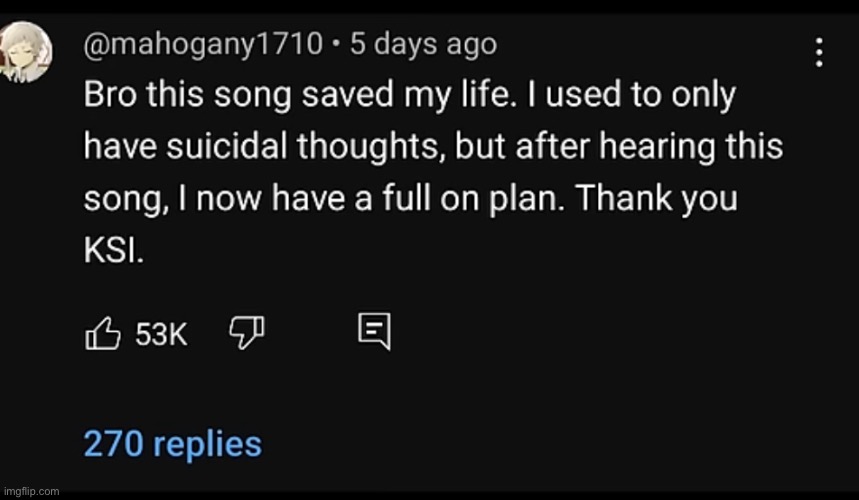The height and width of the screenshot is (500, 859).
Task: Click "KSI." on the last comment line
Action: tap(113, 249)
